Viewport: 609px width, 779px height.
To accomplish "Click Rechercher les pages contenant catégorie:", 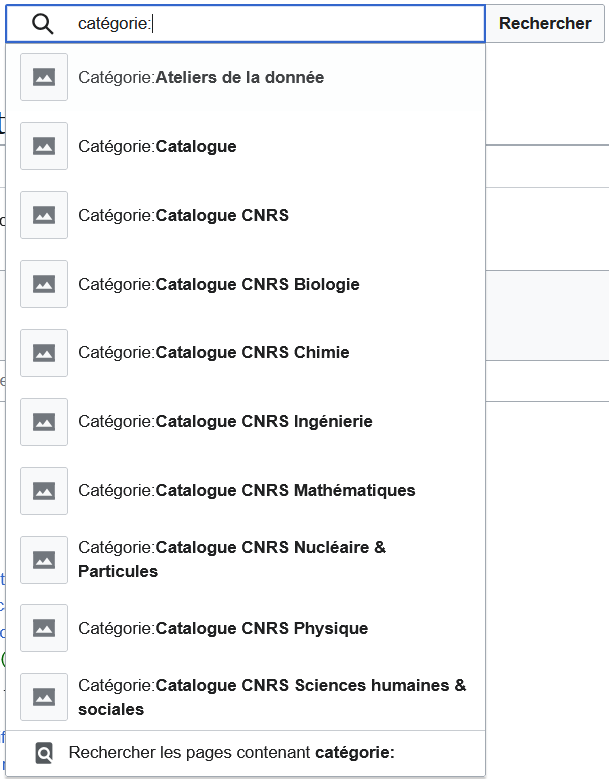I will tap(232, 753).
